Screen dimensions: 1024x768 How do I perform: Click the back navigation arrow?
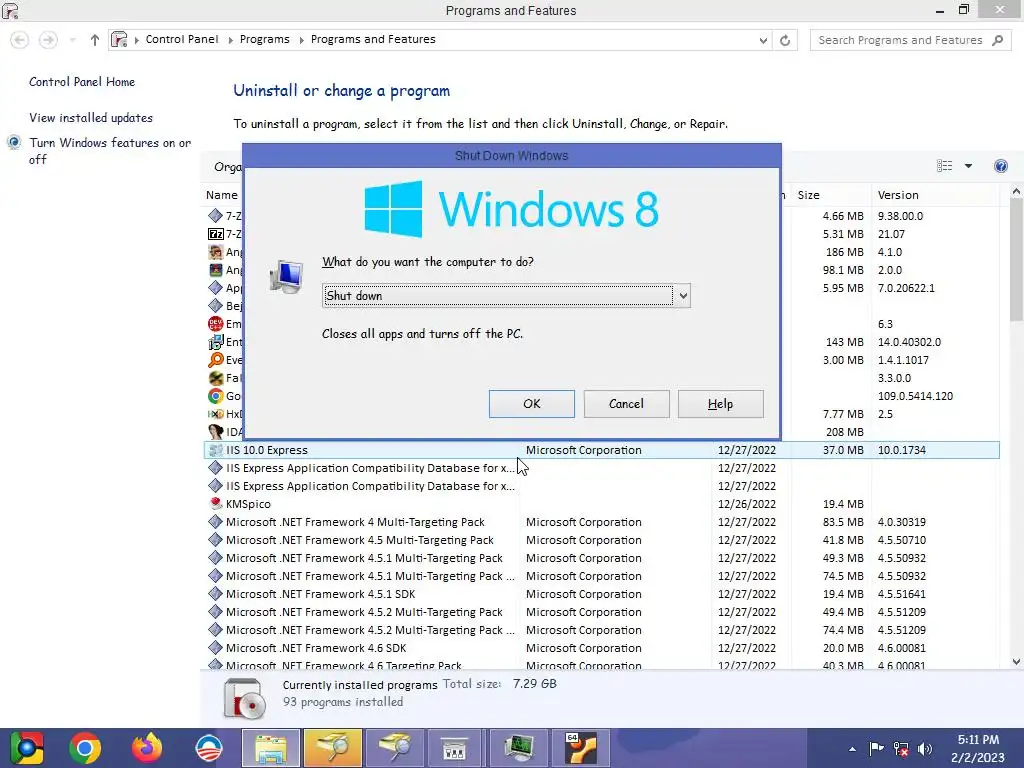pyautogui.click(x=20, y=40)
